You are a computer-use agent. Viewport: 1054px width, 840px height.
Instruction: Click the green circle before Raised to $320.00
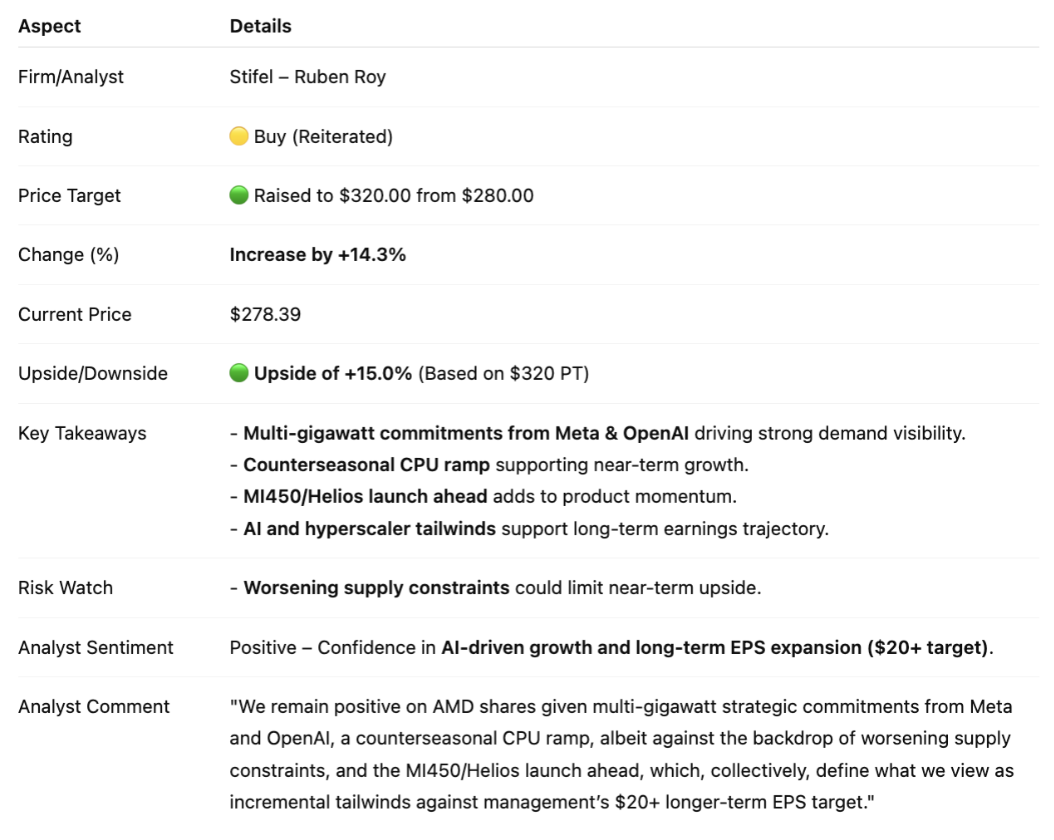239,196
